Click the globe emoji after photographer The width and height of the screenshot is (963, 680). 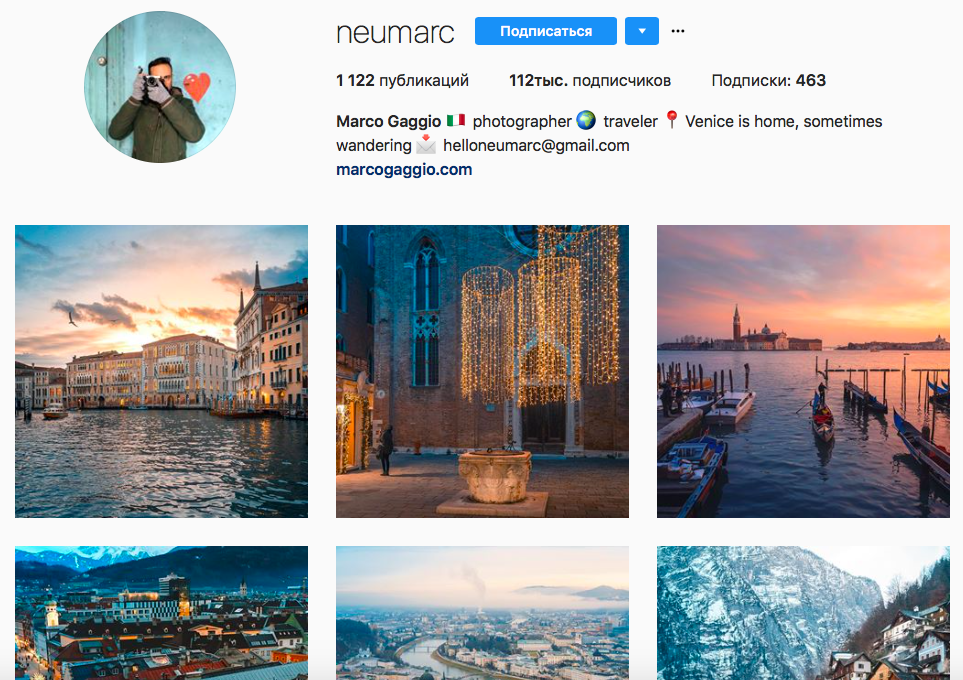pos(586,121)
